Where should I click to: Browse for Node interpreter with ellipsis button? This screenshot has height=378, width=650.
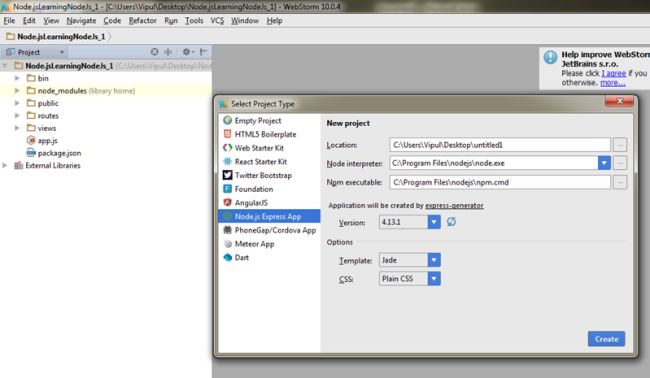(620, 163)
